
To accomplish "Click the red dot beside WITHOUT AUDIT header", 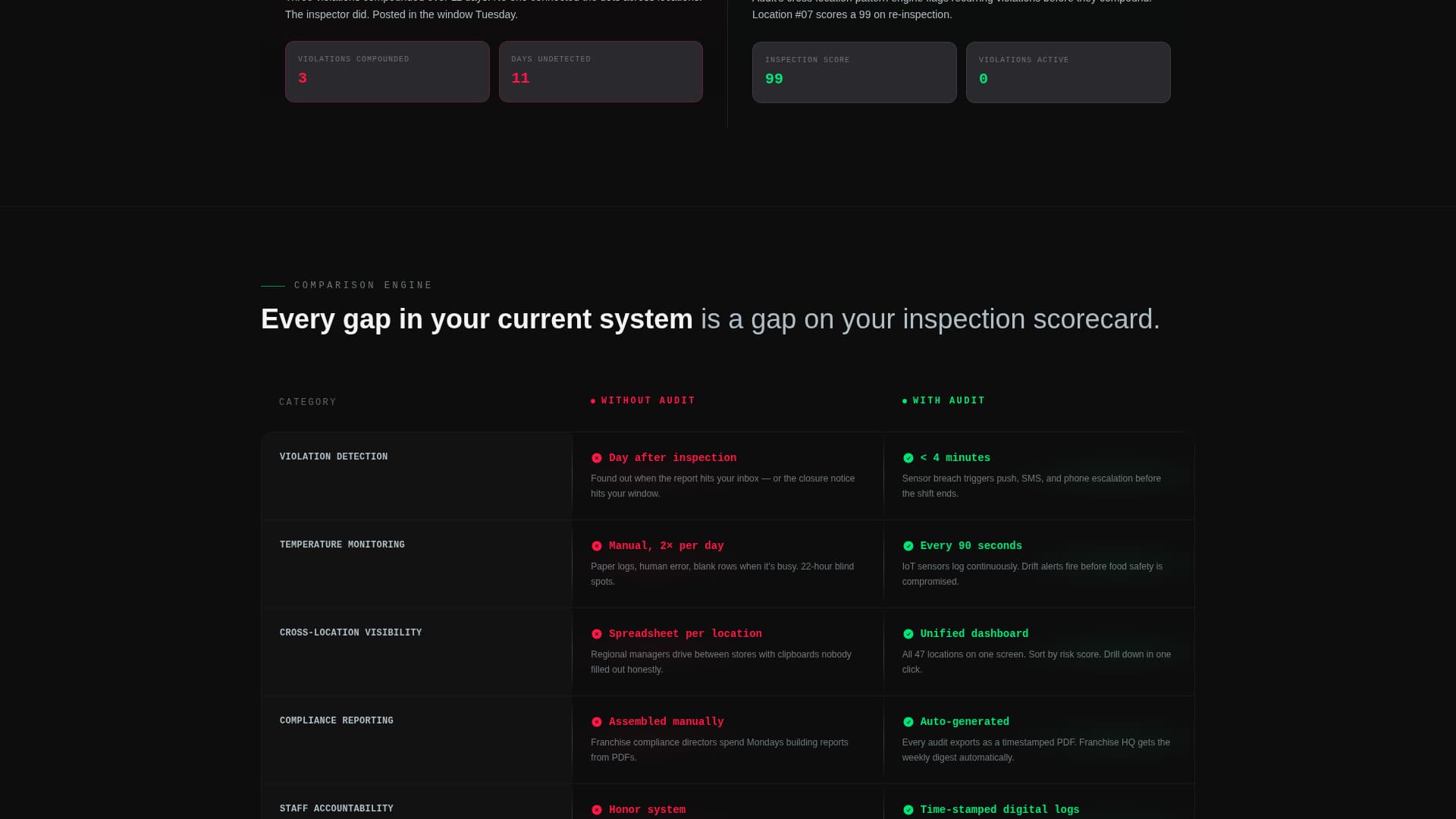I will click(593, 400).
